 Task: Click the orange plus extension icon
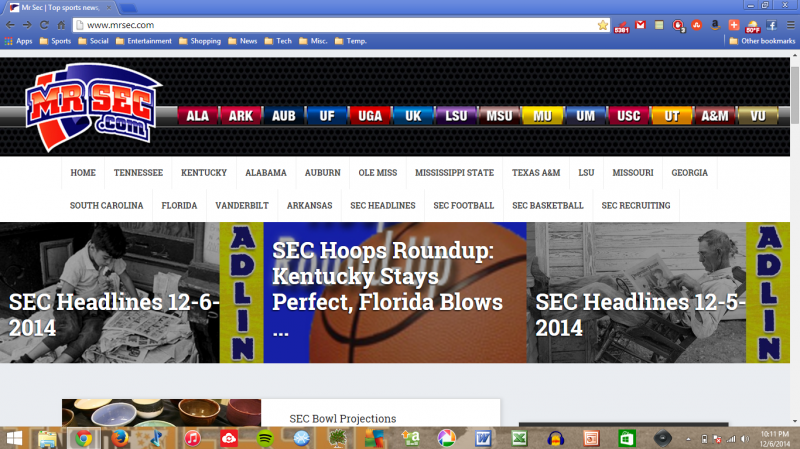tap(734, 25)
